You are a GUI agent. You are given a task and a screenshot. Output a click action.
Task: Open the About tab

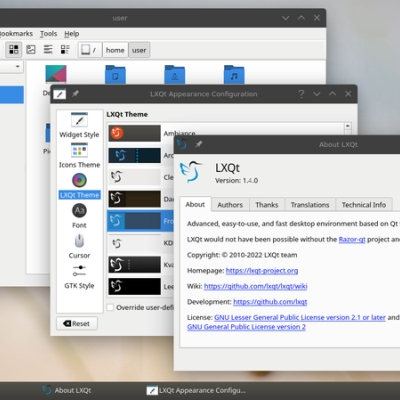[195, 204]
